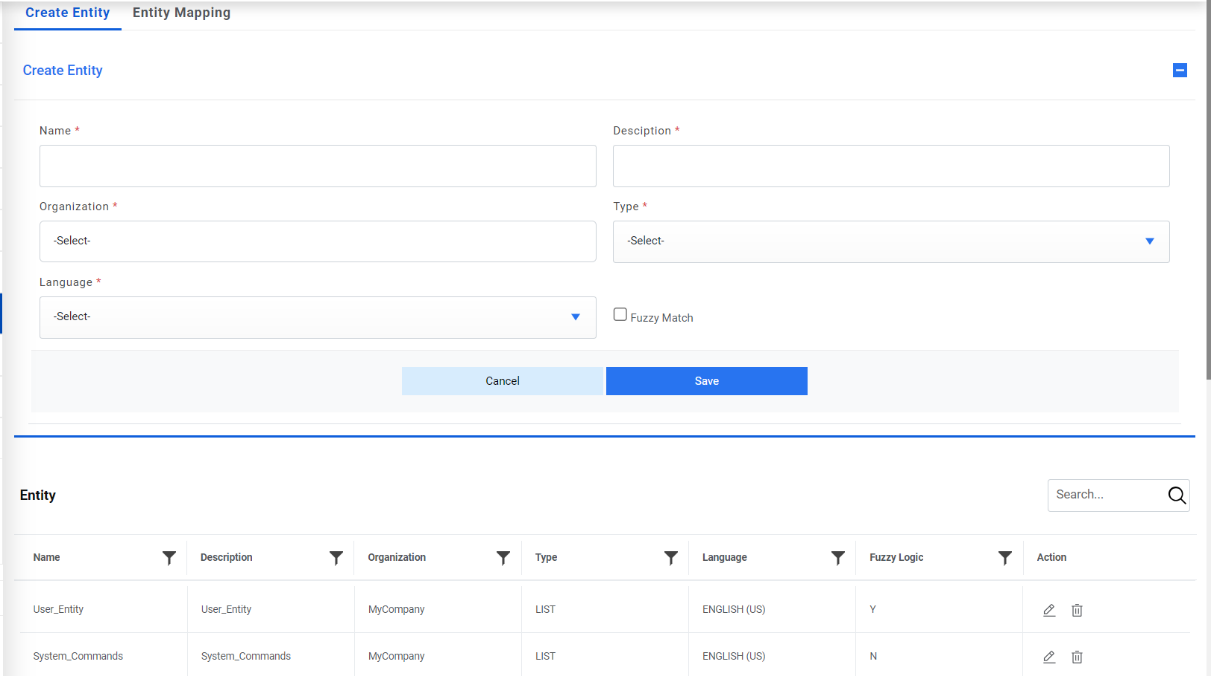Open the Type dropdown
This screenshot has height=676, width=1211.
tap(890, 241)
